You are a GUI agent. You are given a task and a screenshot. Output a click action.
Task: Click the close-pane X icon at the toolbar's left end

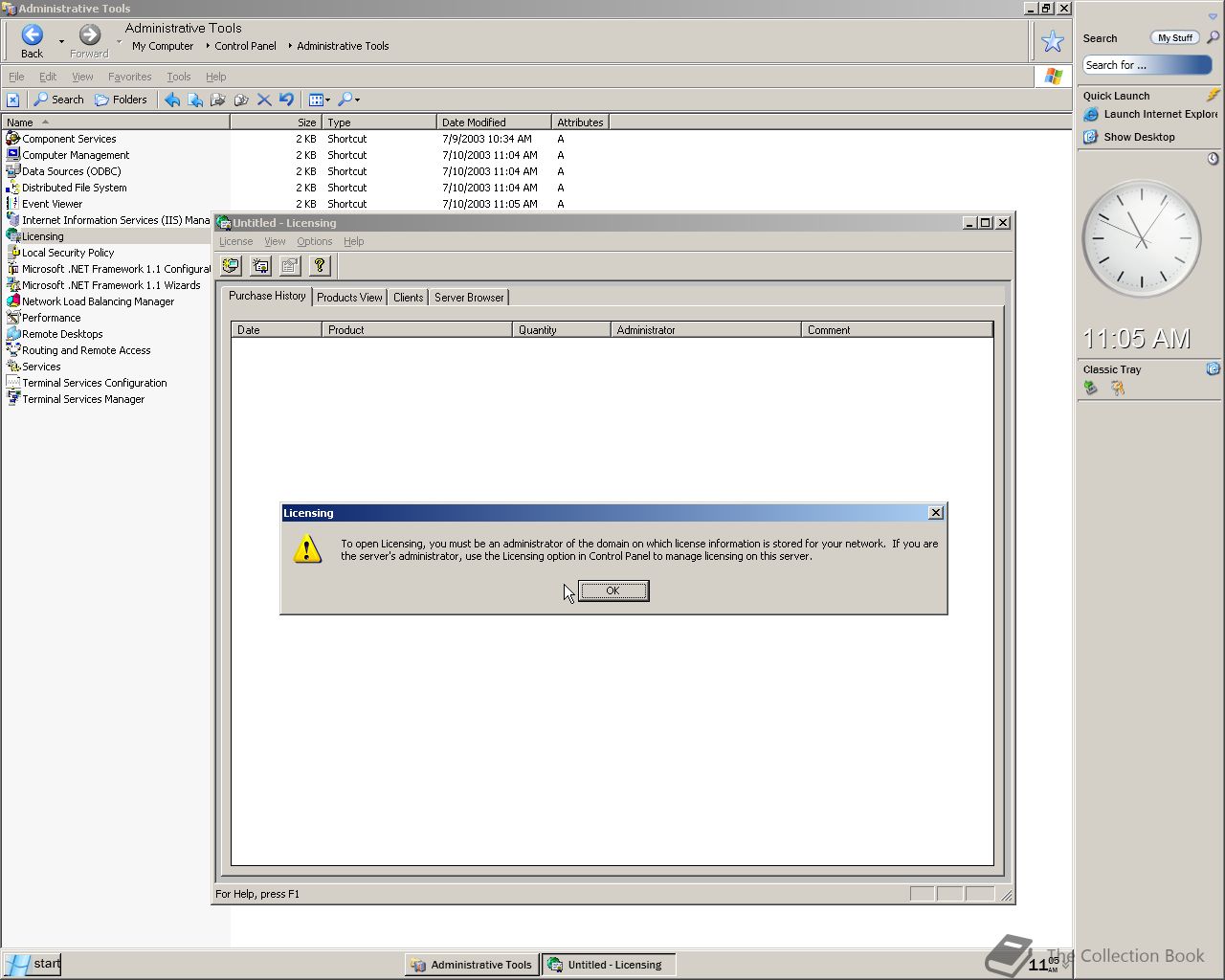coord(12,100)
